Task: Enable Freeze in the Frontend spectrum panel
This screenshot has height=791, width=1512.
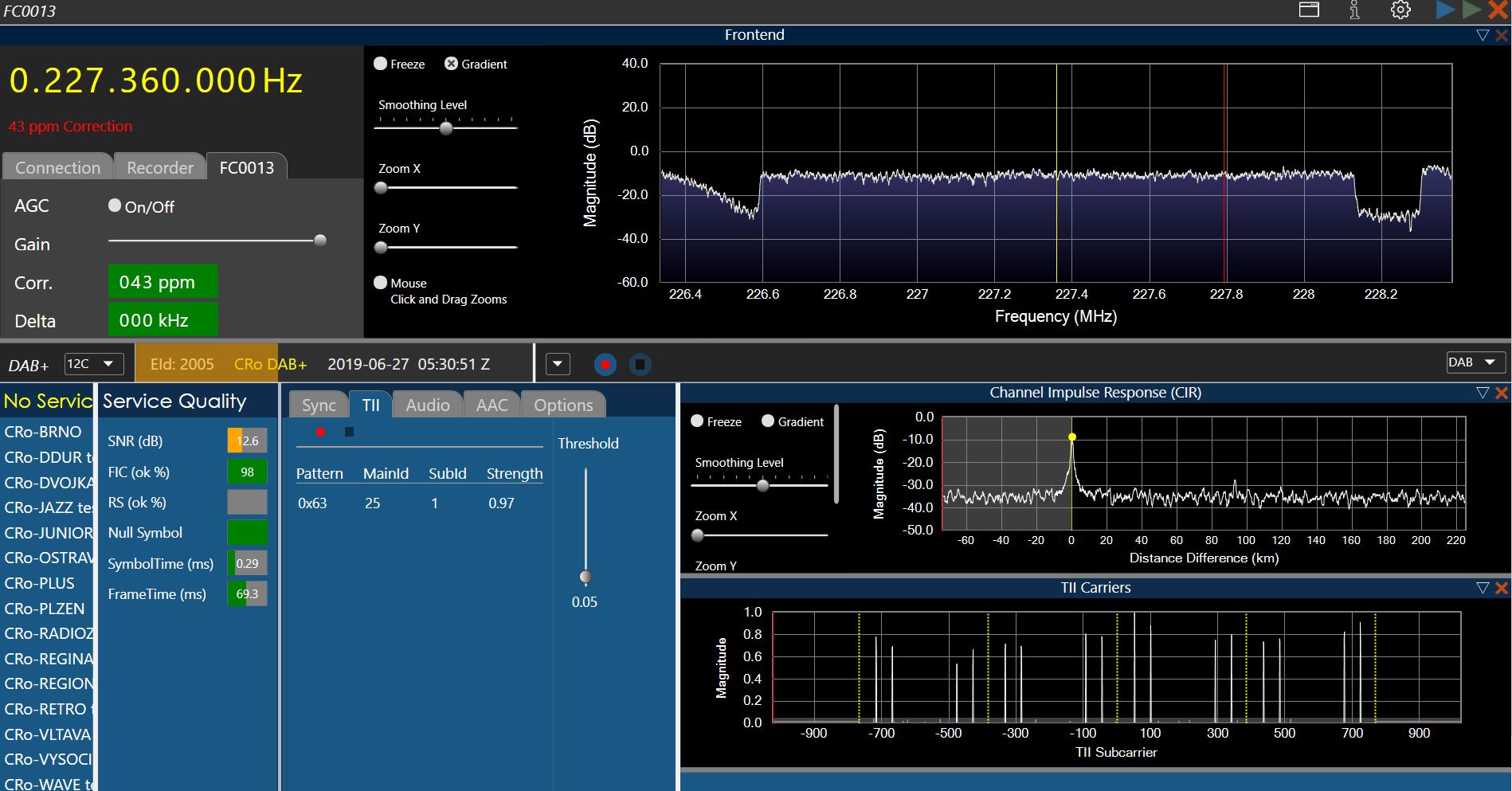Action: [x=381, y=64]
